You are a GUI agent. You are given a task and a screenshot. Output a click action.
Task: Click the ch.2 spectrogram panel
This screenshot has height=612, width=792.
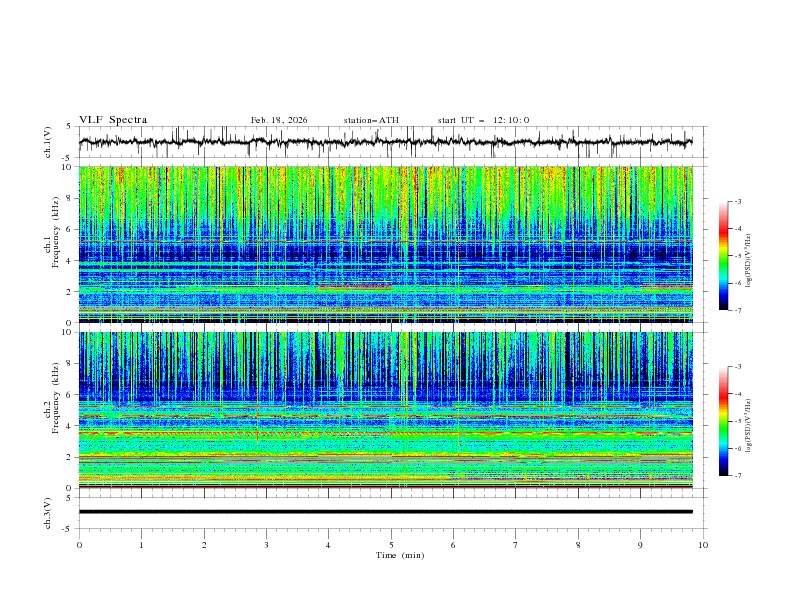(385, 410)
